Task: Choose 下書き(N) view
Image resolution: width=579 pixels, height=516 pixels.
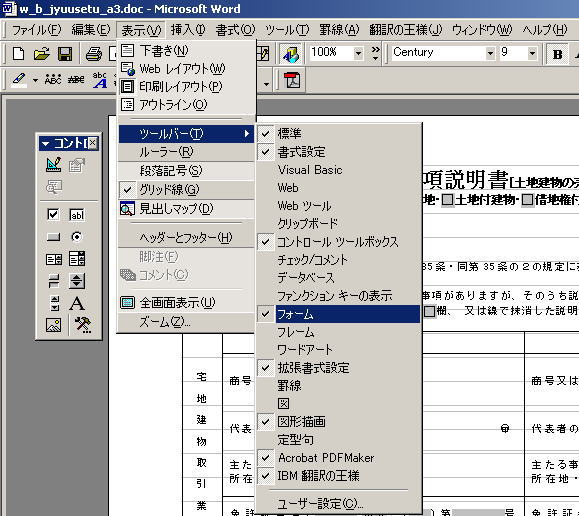Action: (186, 50)
